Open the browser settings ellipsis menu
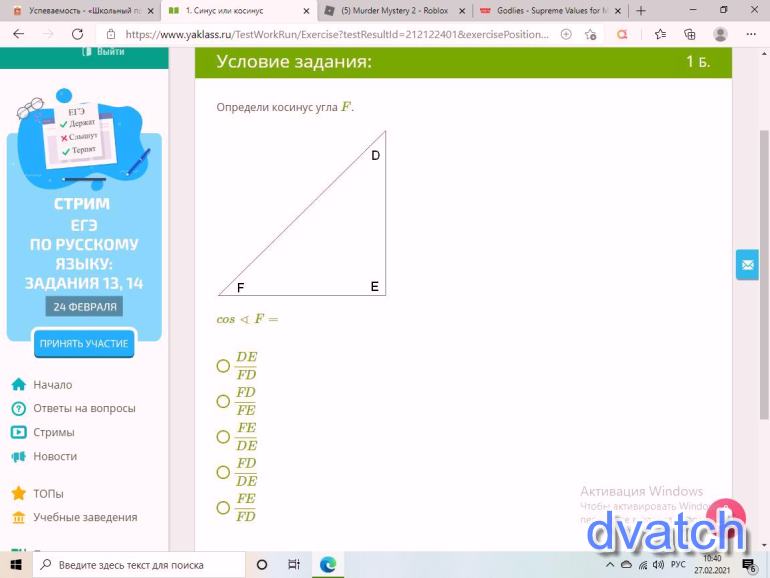 (x=751, y=33)
